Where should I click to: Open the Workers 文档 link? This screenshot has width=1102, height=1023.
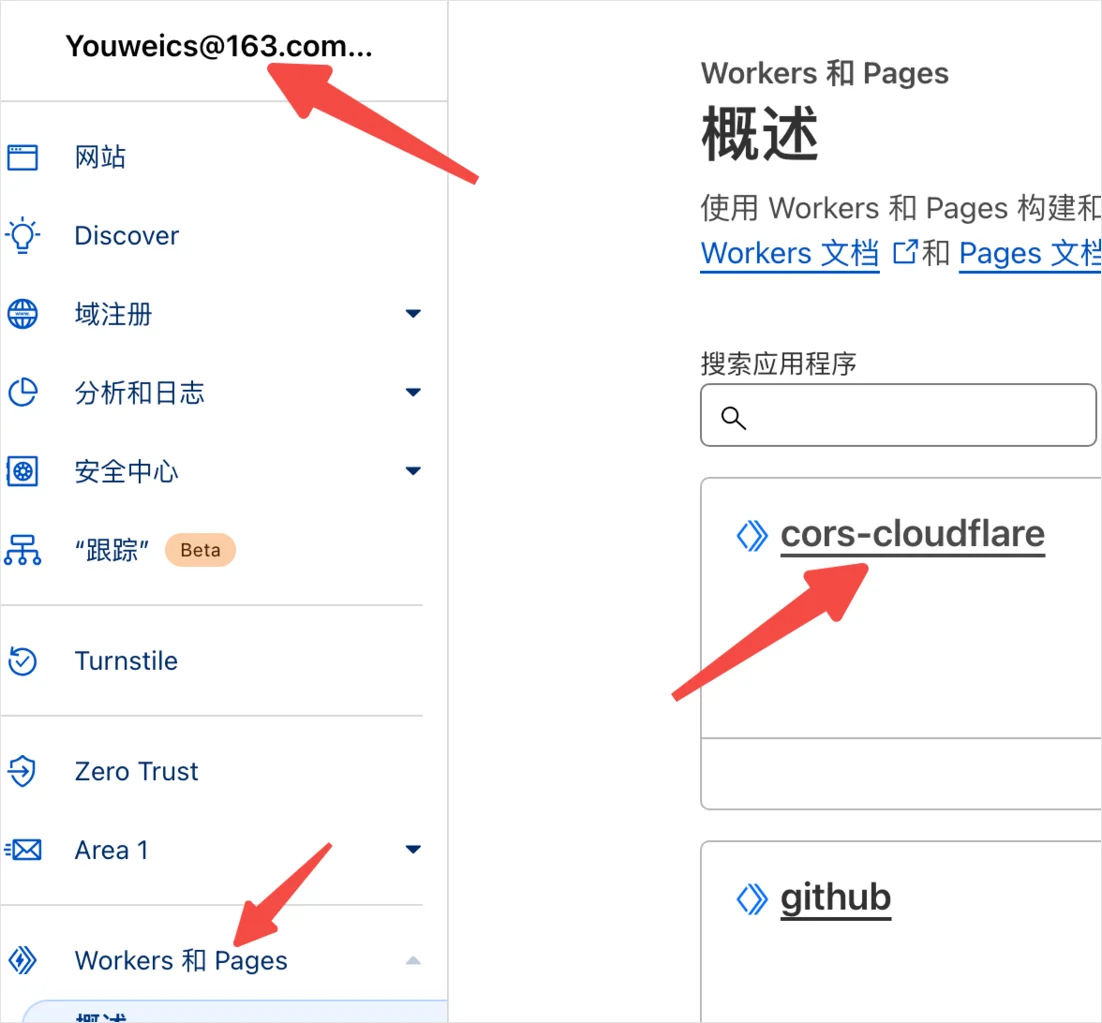790,254
